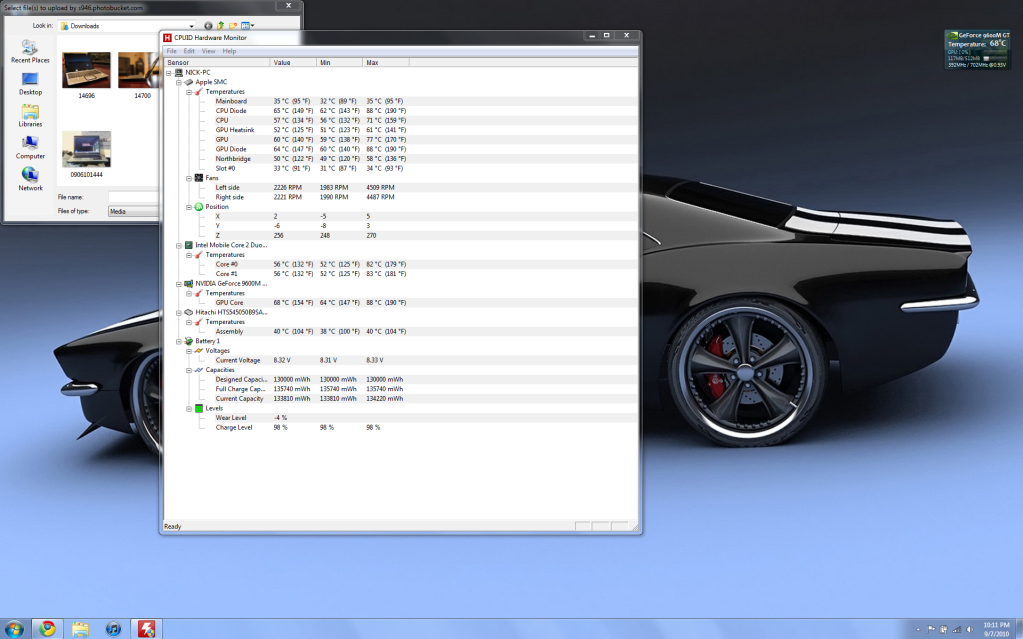Select Computer in the upload dialog sidebar
The width and height of the screenshot is (1023, 639).
pyautogui.click(x=30, y=148)
